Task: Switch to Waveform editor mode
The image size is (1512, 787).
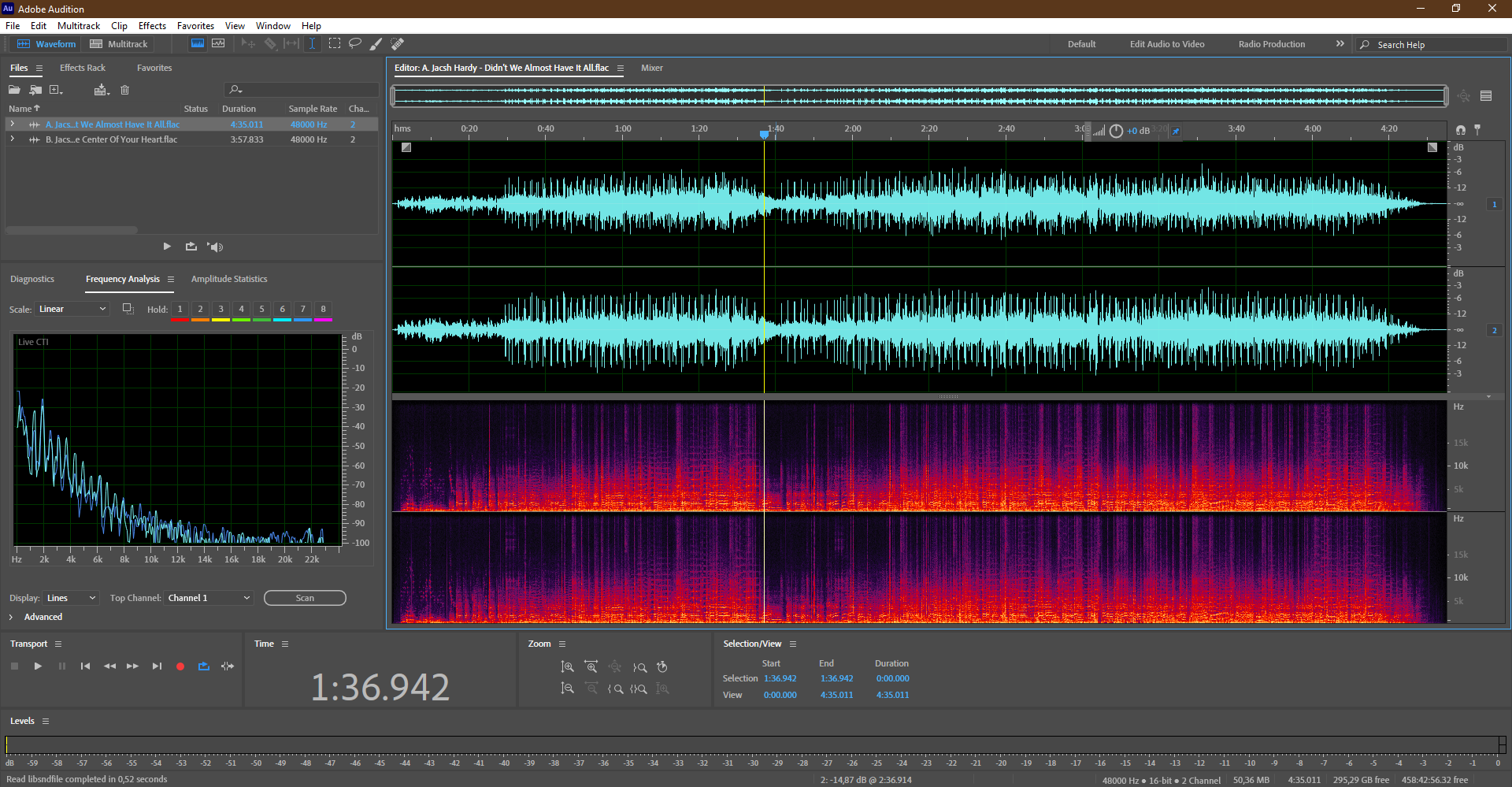Action: 46,44
